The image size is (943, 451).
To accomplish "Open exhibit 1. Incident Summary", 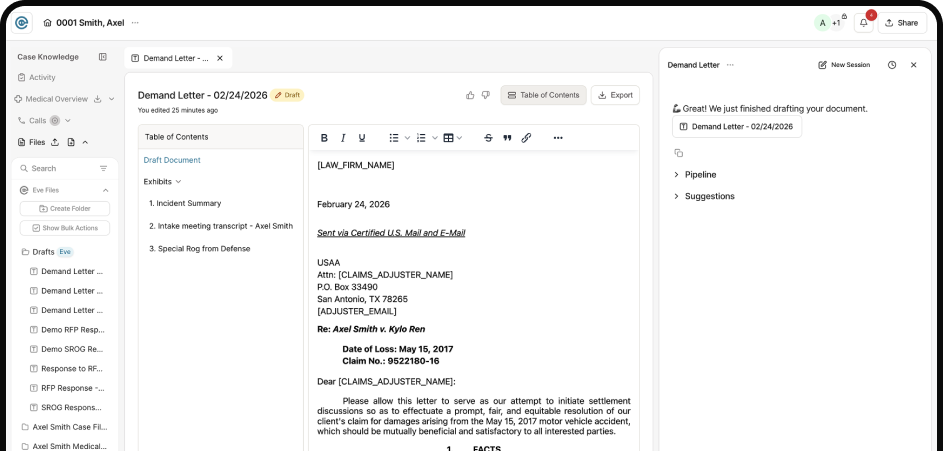I will pos(185,203).
